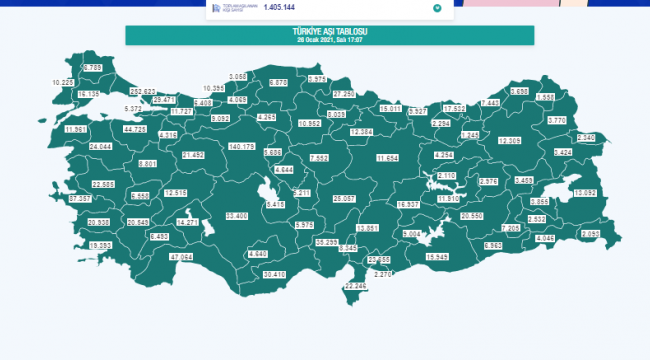
Task: Select the province value 11.654
Action: 388,158
